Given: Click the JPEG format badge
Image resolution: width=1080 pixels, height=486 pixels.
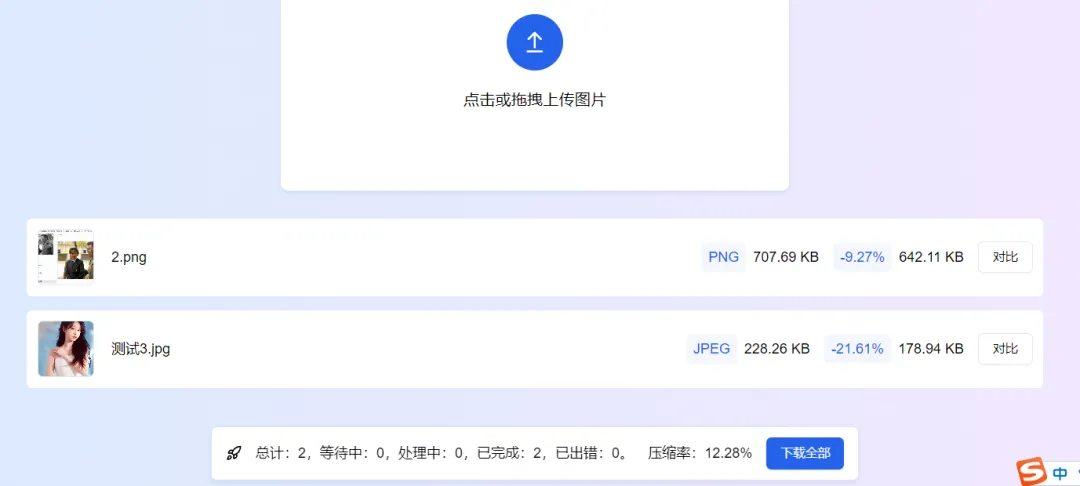Looking at the screenshot, I should point(712,349).
